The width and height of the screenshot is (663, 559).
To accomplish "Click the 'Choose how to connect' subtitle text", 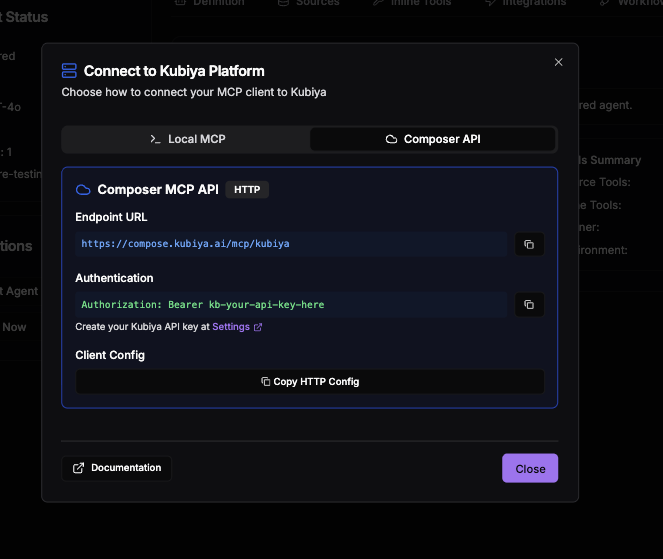I will (x=194, y=92).
